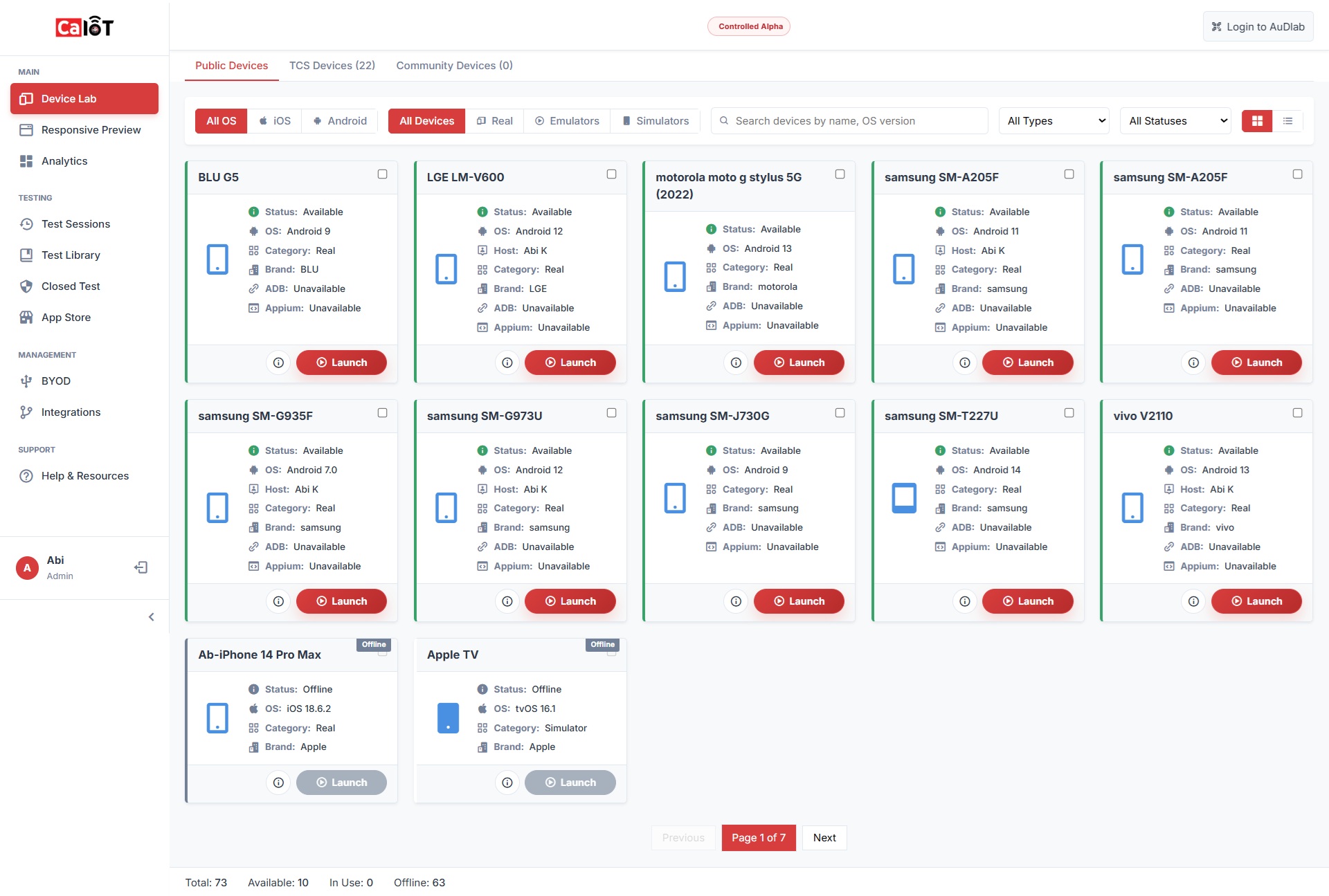The width and height of the screenshot is (1329, 896).
Task: Launch the vivo V2110 device
Action: (x=1256, y=601)
